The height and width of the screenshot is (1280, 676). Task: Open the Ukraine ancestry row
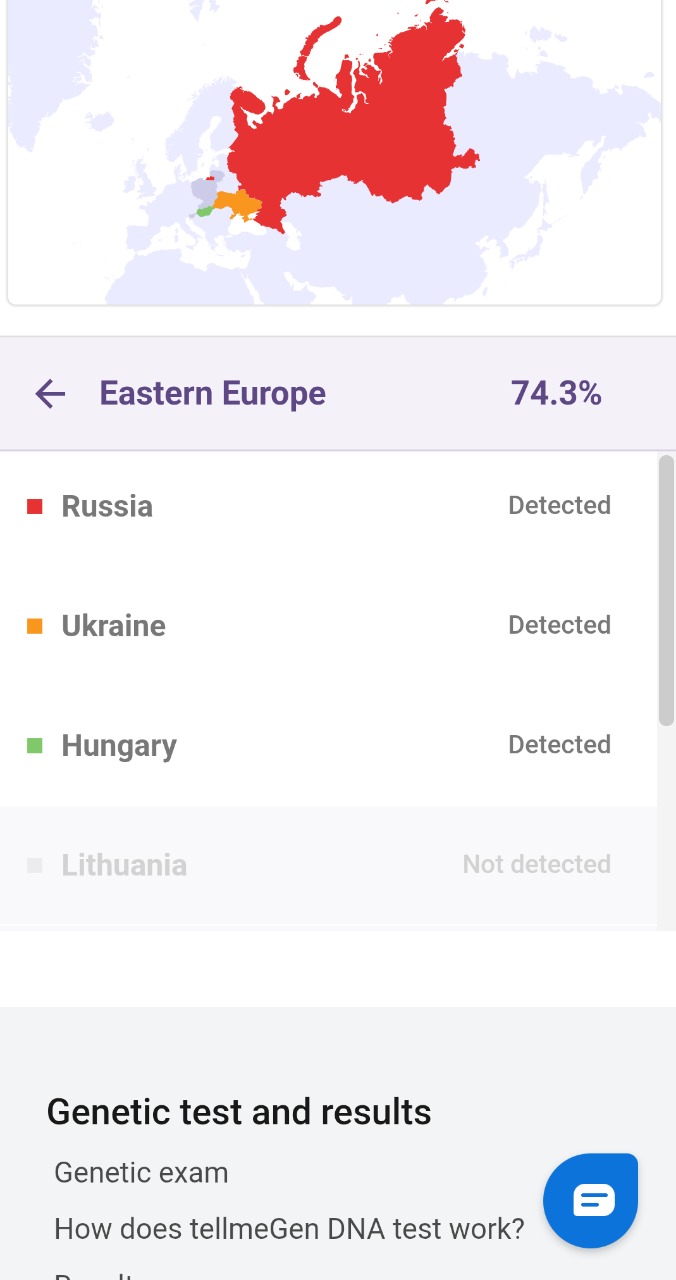[x=328, y=626]
